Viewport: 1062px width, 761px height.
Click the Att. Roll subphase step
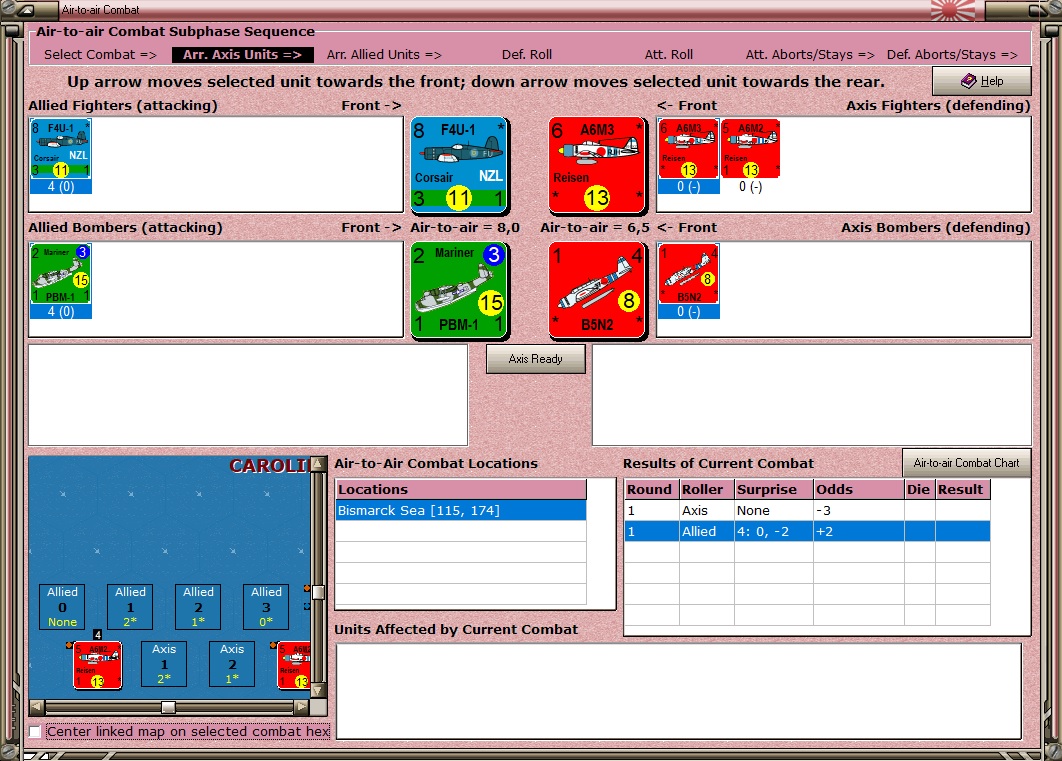pyautogui.click(x=668, y=55)
